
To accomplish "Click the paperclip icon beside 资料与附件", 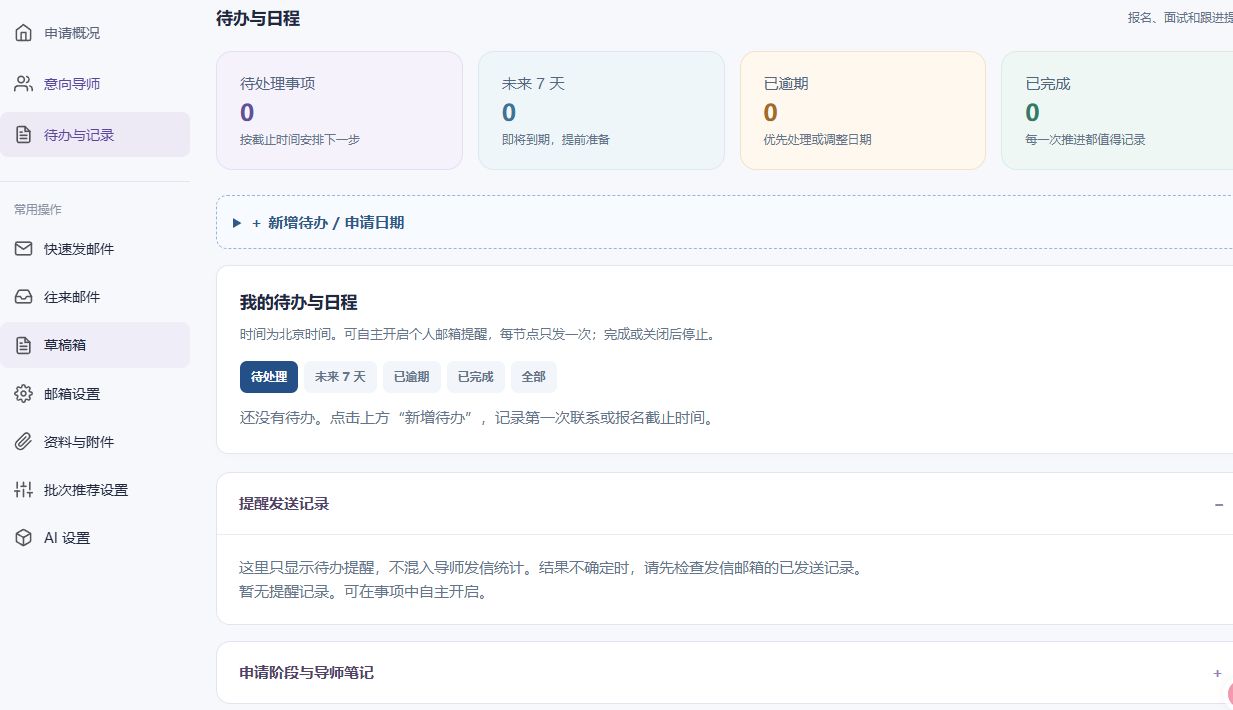I will point(23,442).
